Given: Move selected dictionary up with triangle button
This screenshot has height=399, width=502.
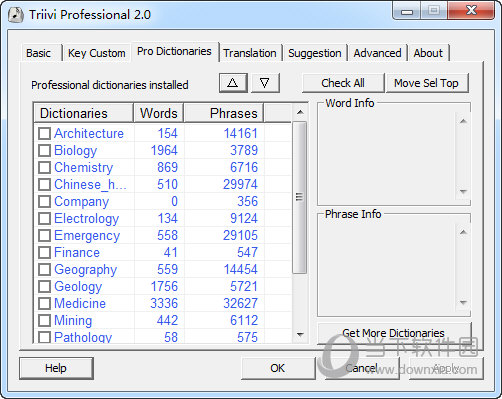Looking at the screenshot, I should (233, 83).
